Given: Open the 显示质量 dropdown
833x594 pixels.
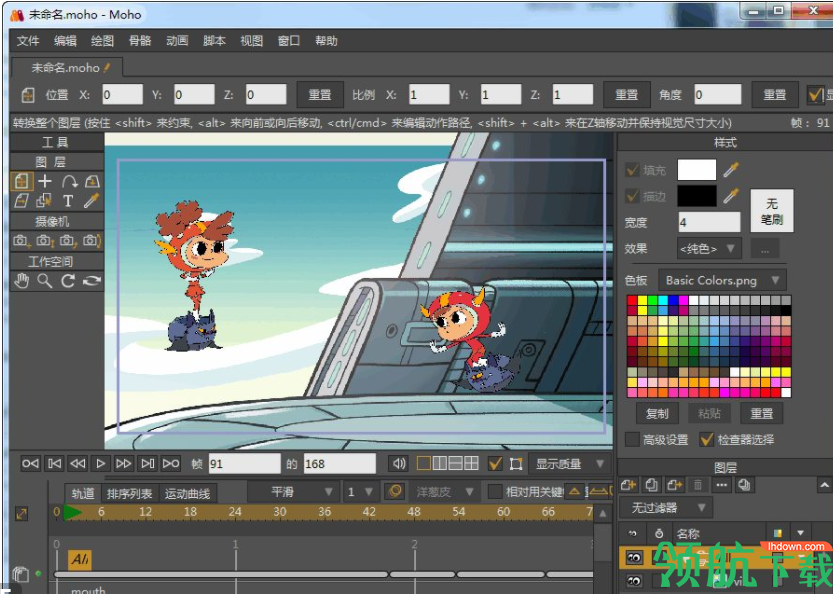Looking at the screenshot, I should tap(571, 464).
